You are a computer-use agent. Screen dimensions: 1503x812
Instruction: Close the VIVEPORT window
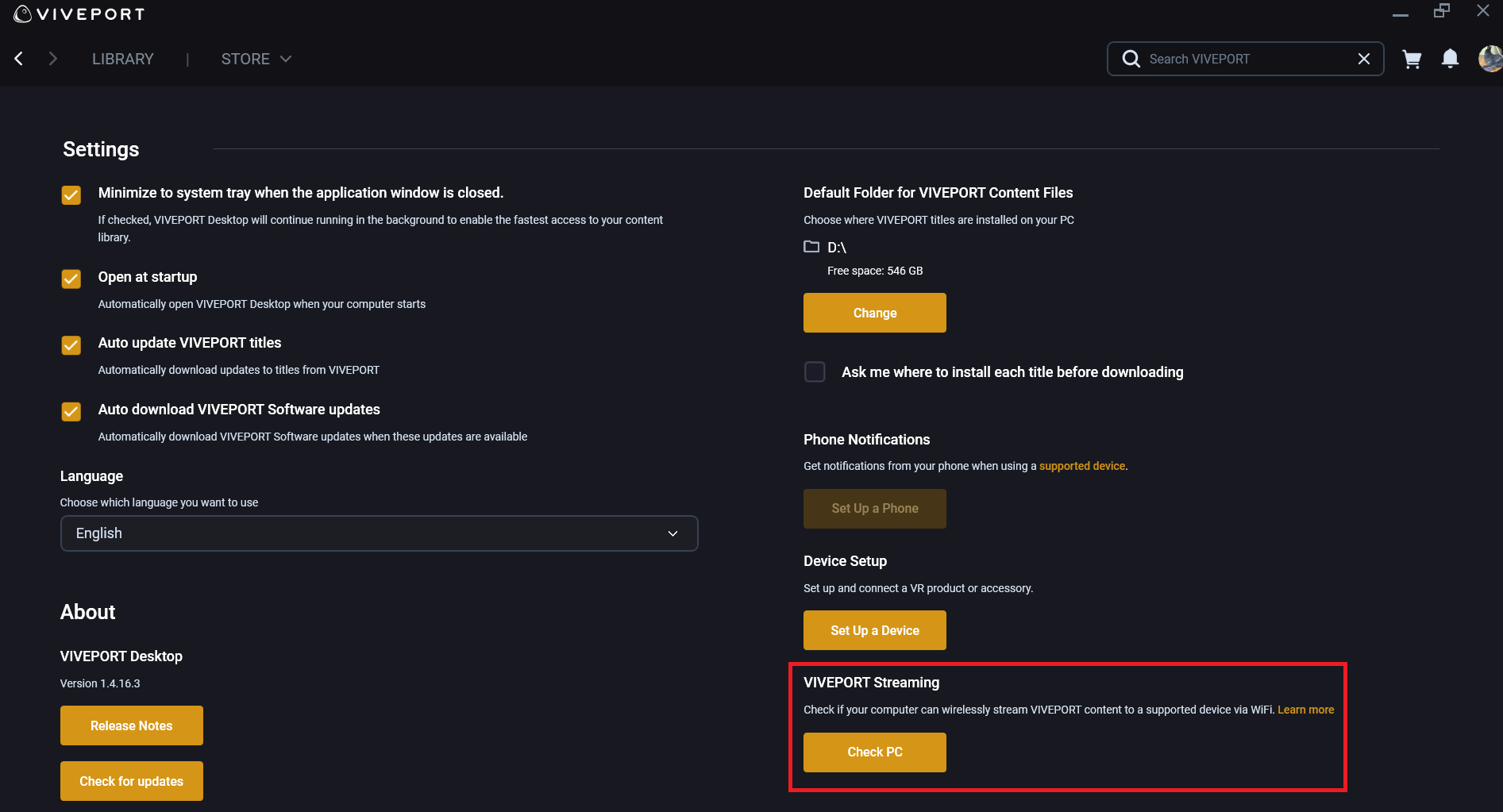[x=1482, y=10]
